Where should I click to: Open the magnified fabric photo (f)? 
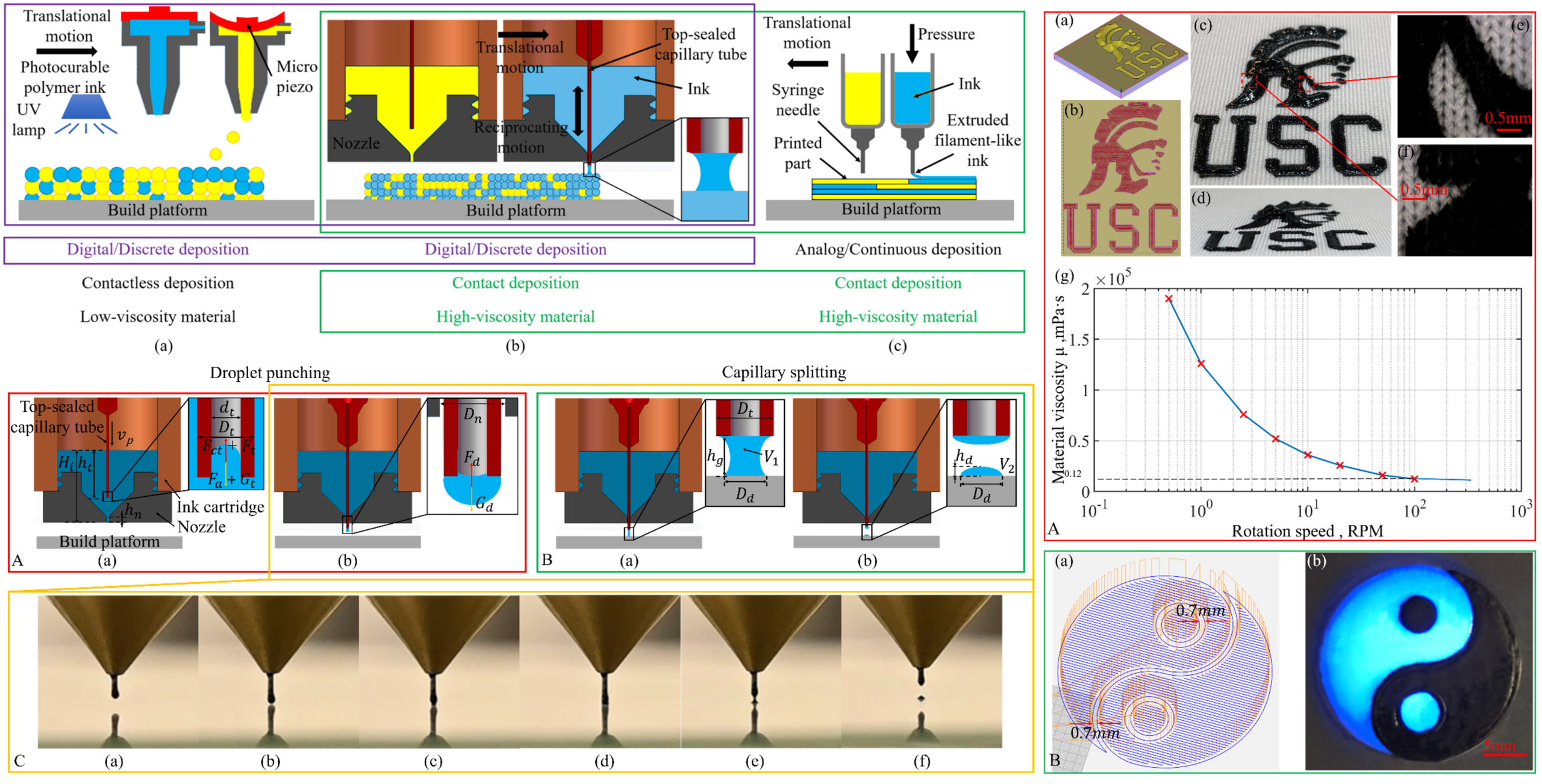[1464, 201]
